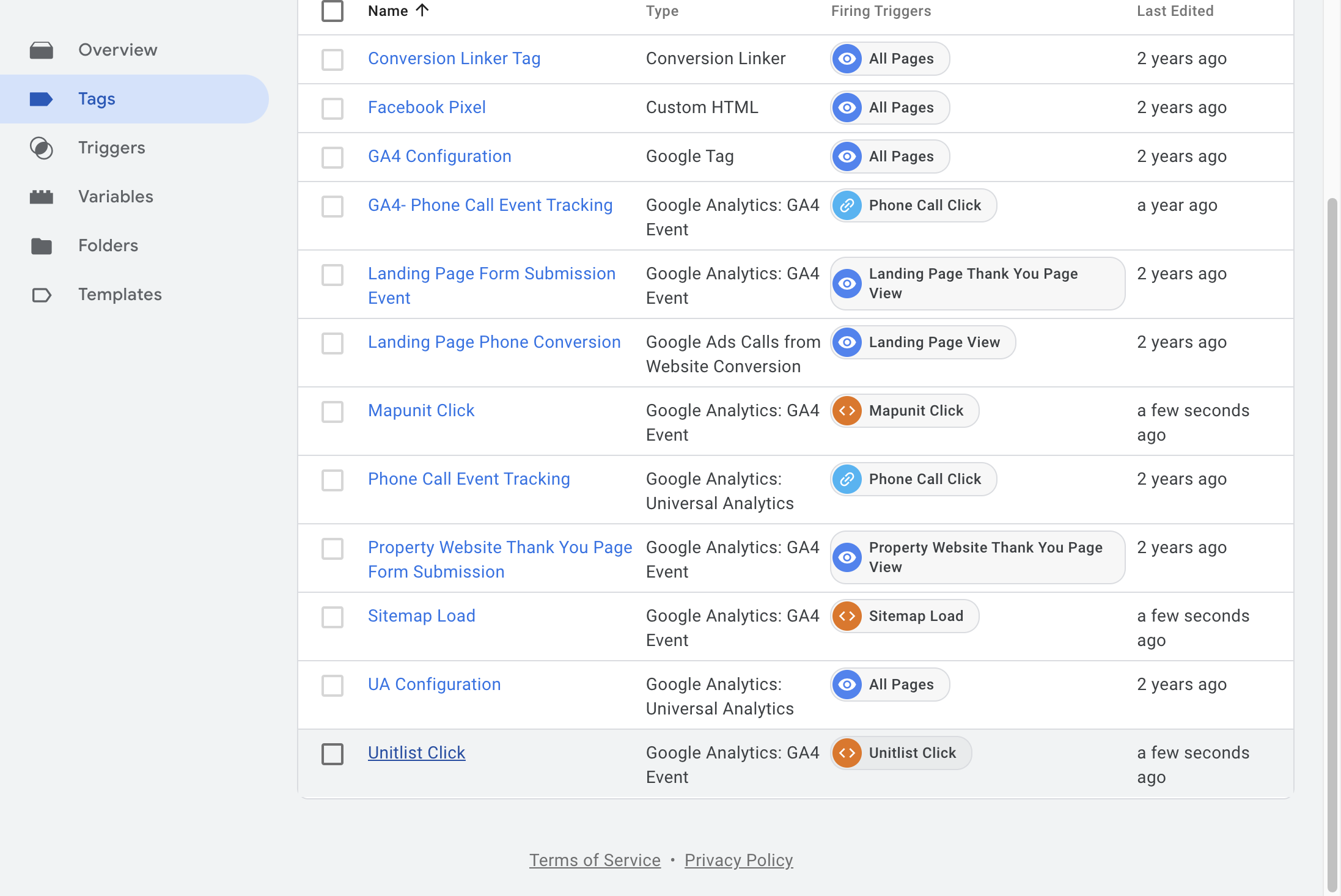Click eye icon of Landing Page View trigger
The image size is (1341, 896).
click(x=847, y=342)
